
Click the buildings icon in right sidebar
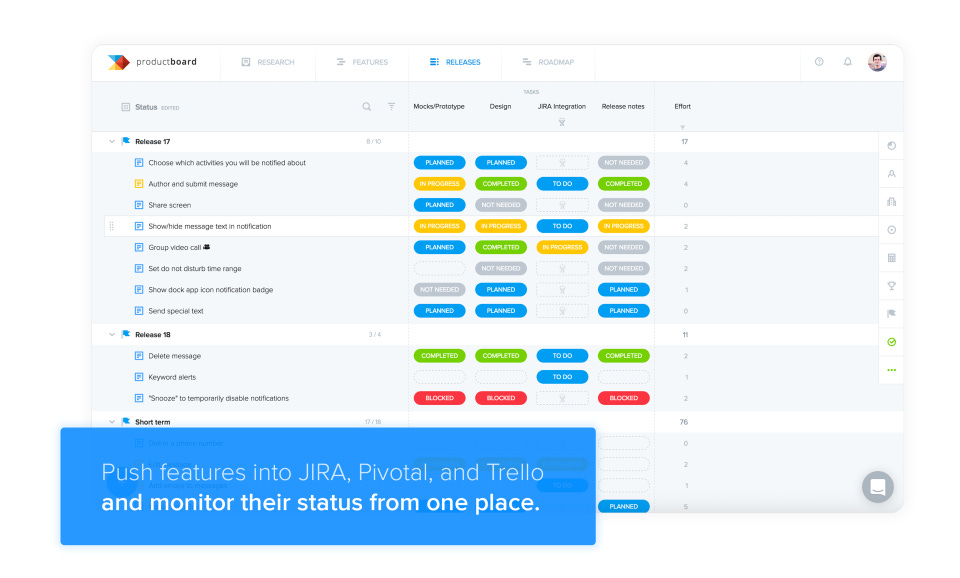coord(891,201)
